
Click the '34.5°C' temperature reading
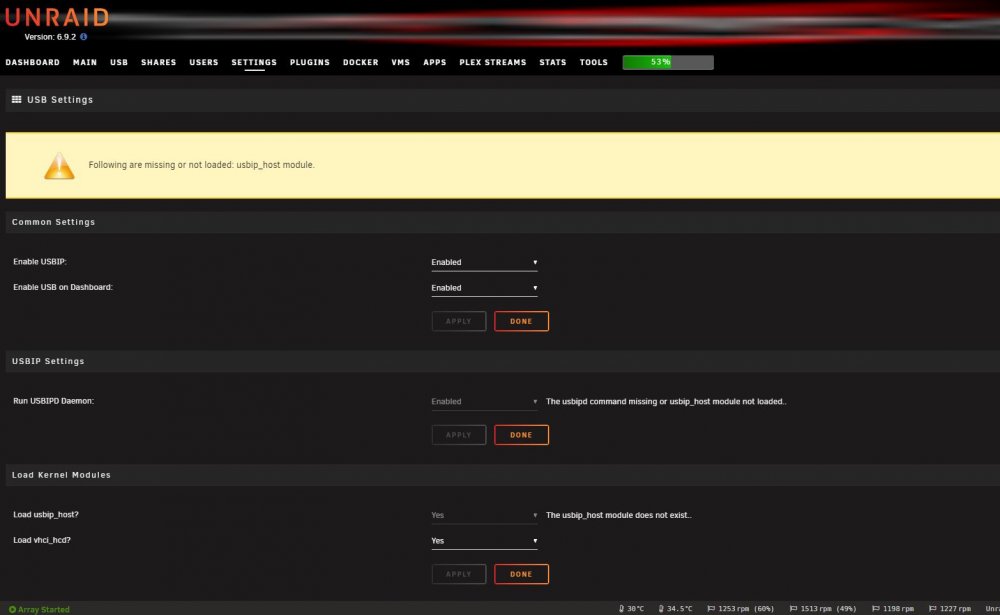pos(679,609)
